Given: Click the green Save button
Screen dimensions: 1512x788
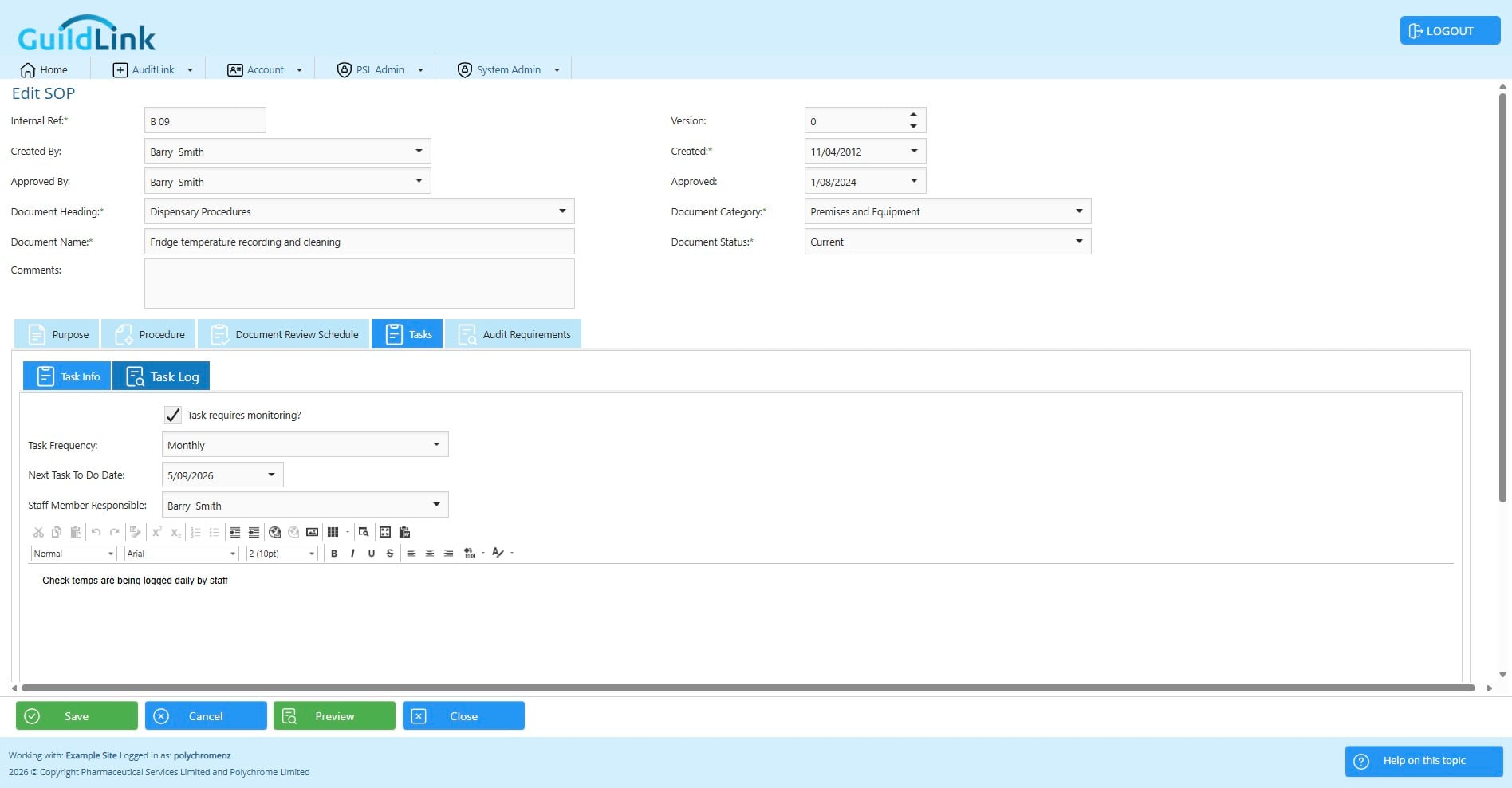Looking at the screenshot, I should pos(77,715).
